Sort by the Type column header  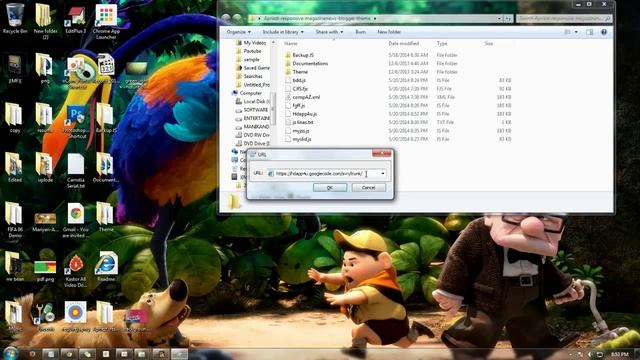click(x=442, y=43)
